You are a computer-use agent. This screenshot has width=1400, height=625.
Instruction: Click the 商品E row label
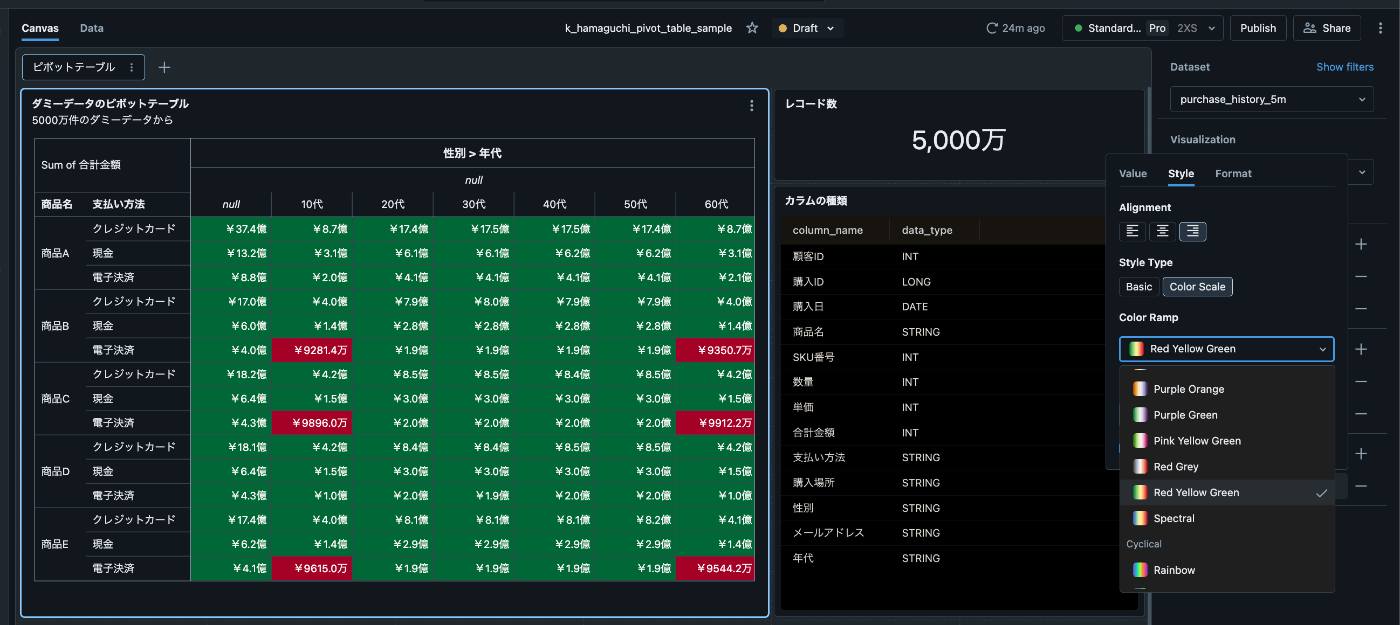(55, 544)
